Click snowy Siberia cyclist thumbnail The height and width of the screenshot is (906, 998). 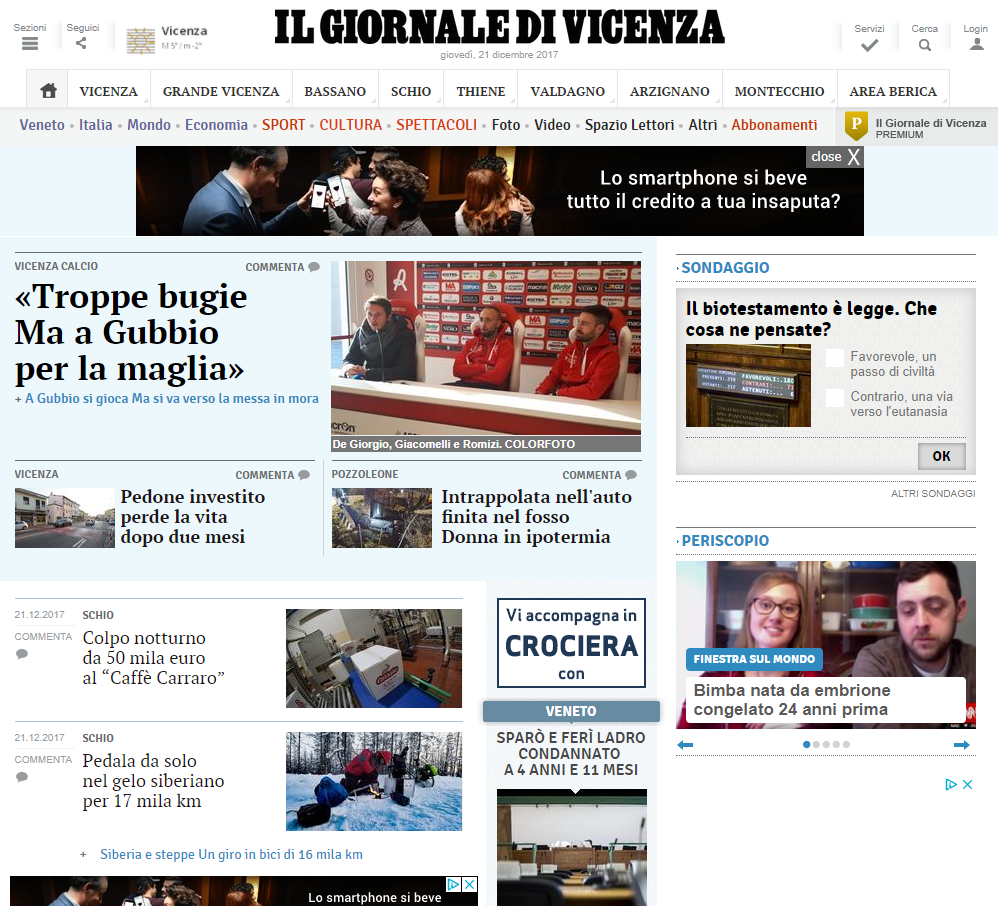pos(374,781)
